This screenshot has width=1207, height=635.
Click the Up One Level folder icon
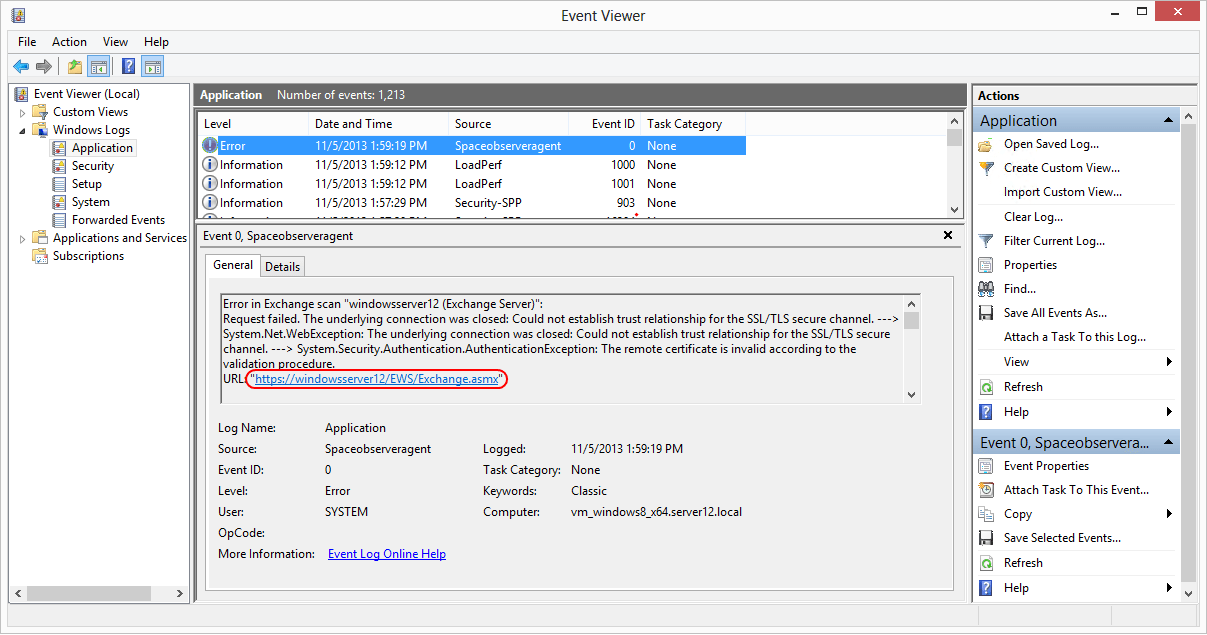pyautogui.click(x=74, y=67)
